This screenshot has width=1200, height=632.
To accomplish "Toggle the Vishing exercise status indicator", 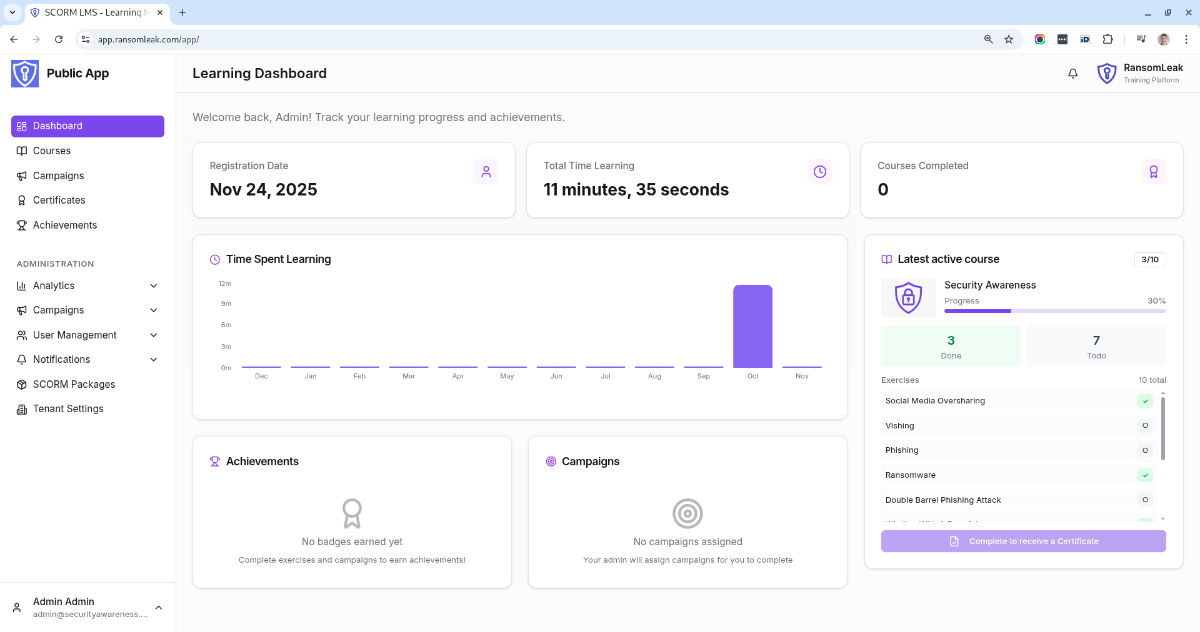I will 1145,426.
